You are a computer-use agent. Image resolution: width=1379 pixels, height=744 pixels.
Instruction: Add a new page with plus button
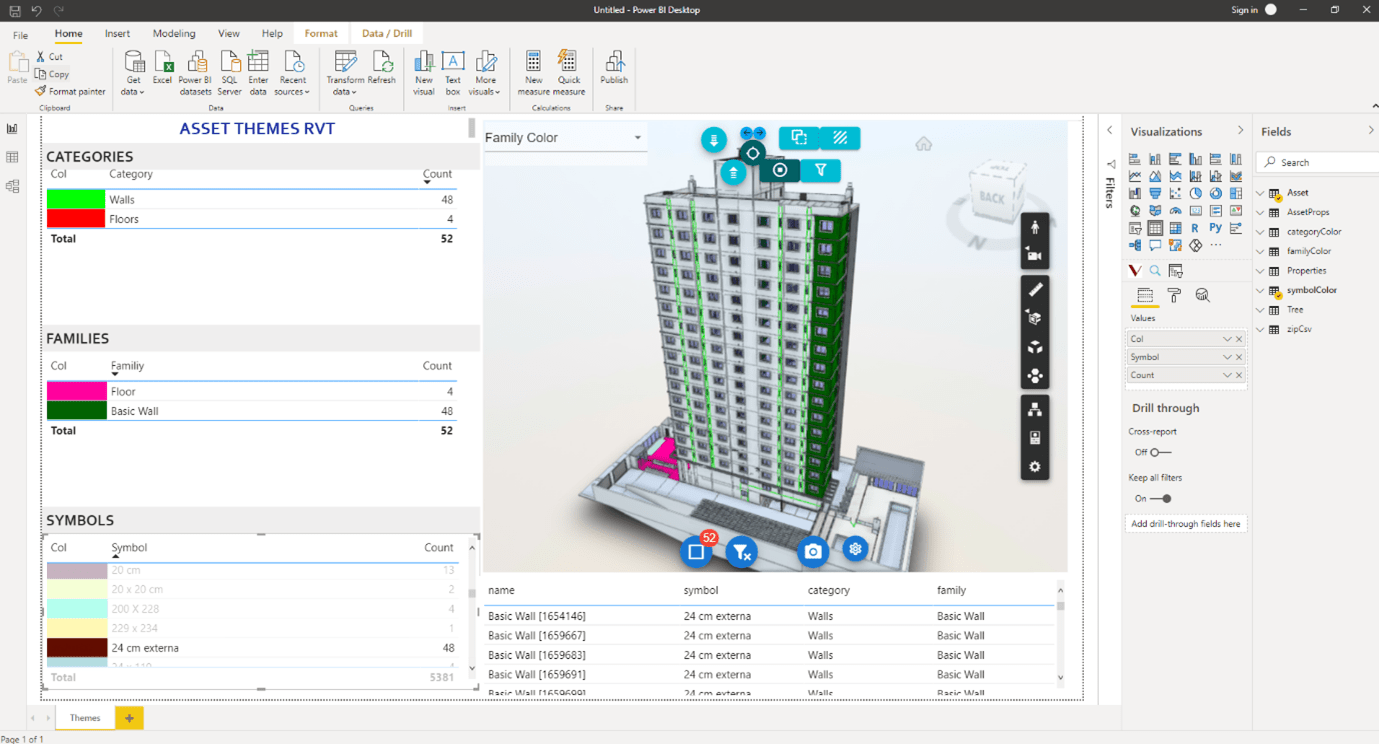click(129, 717)
